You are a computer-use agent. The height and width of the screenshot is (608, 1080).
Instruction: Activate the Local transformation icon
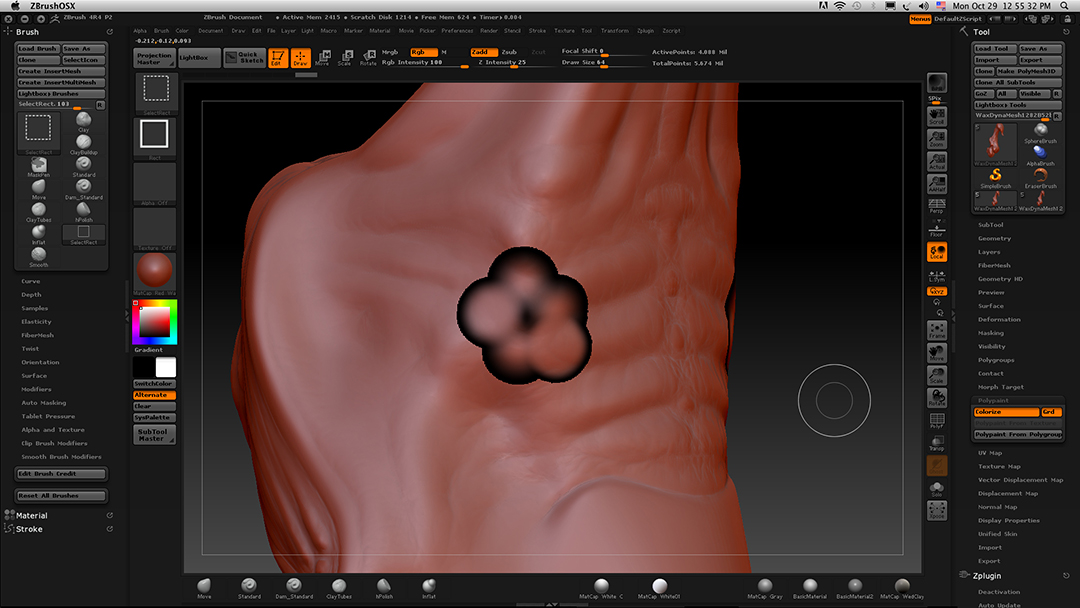pyautogui.click(x=938, y=252)
